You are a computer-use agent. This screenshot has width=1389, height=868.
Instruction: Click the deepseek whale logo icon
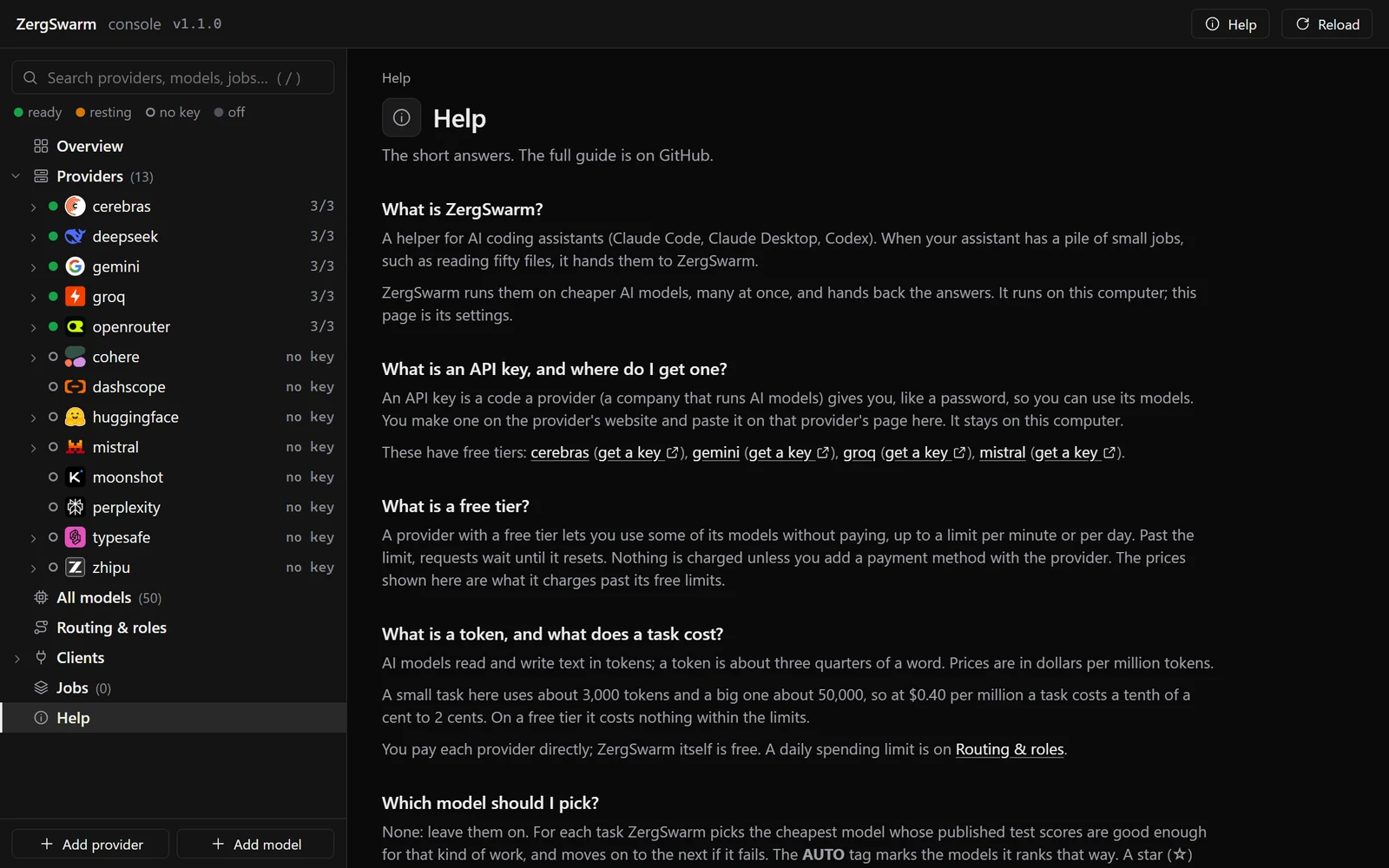(x=76, y=236)
